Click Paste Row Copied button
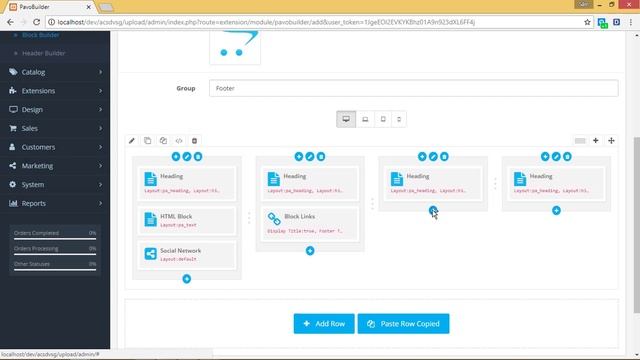640x360 pixels. pos(403,324)
